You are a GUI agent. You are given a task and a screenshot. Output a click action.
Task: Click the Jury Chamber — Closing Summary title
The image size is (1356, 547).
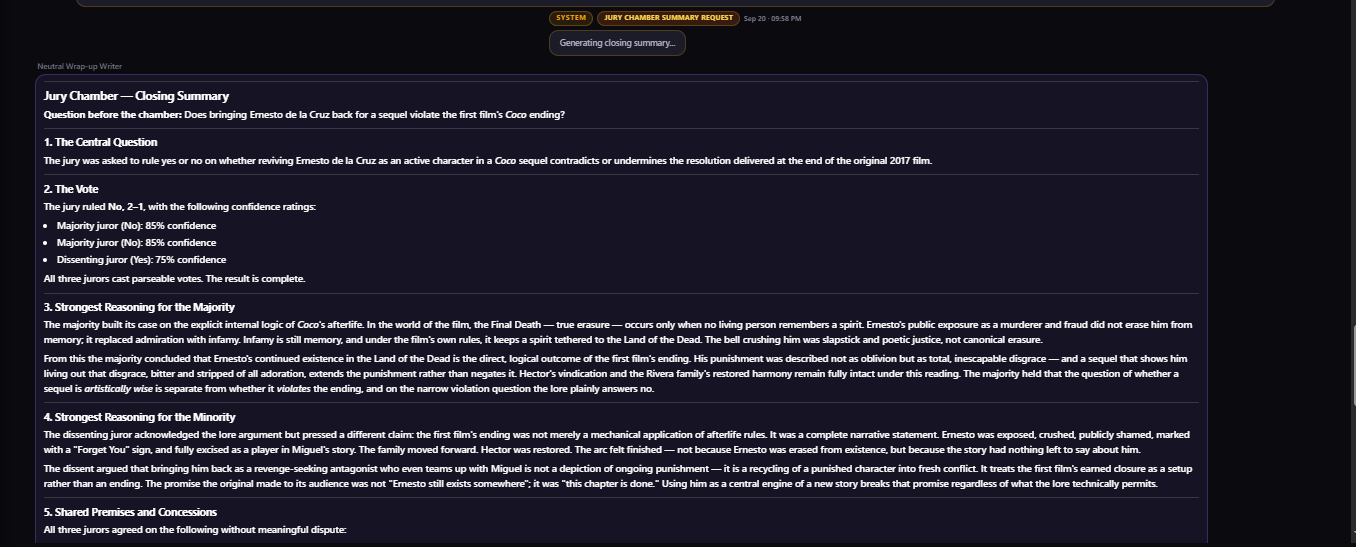click(137, 96)
